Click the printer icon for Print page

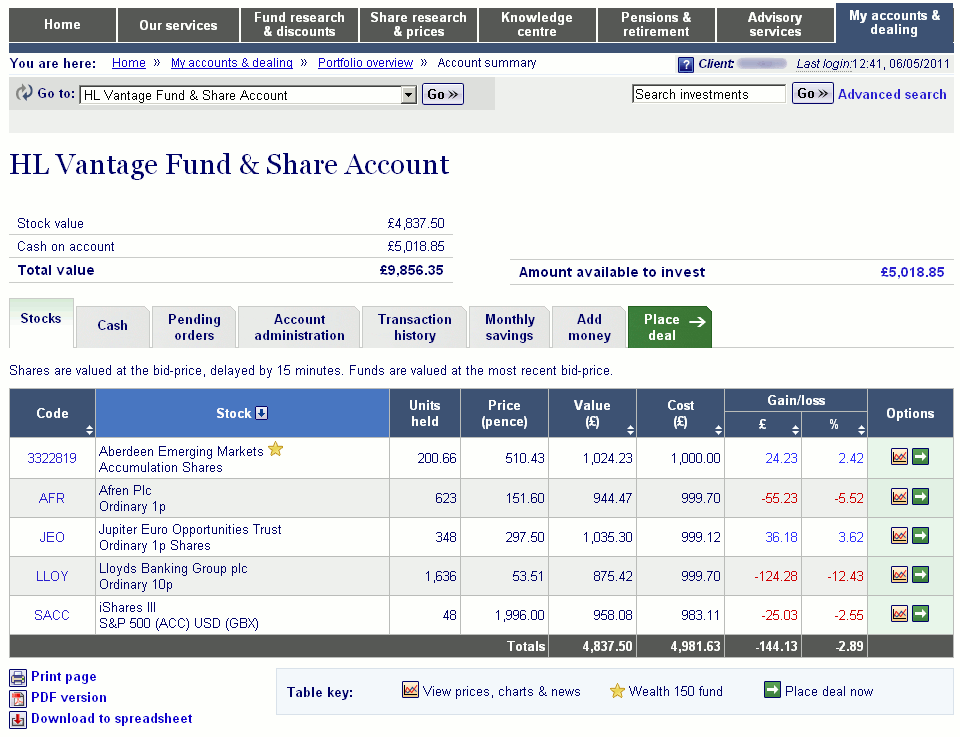click(18, 678)
